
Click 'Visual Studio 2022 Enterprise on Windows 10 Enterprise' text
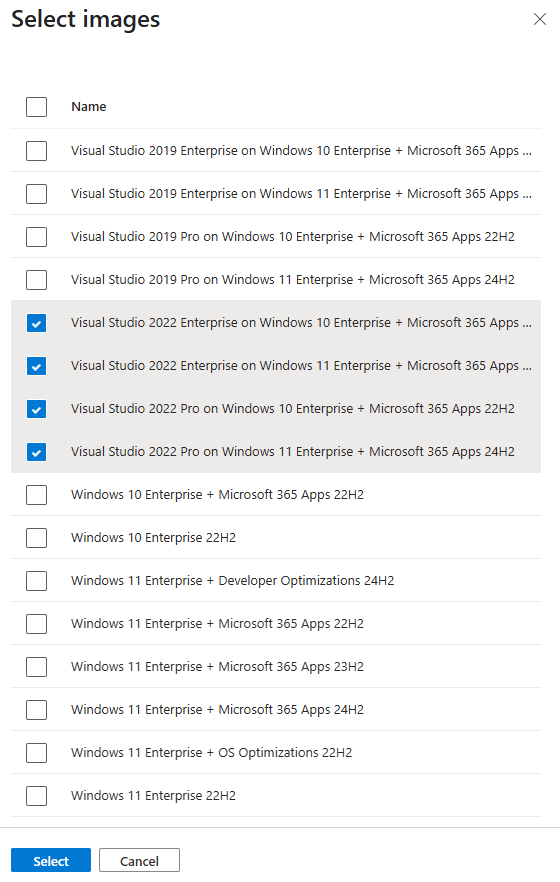(x=231, y=323)
